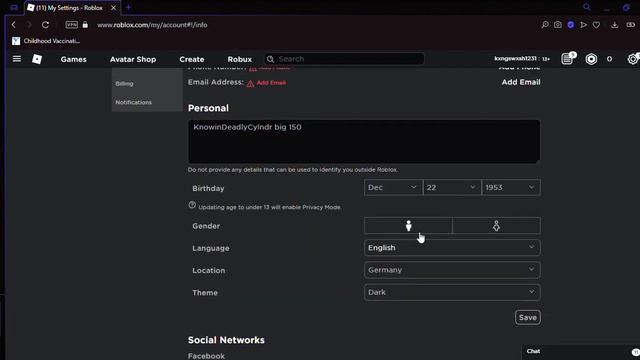Click the Social Networks heading
This screenshot has height=360, width=640.
(226, 340)
